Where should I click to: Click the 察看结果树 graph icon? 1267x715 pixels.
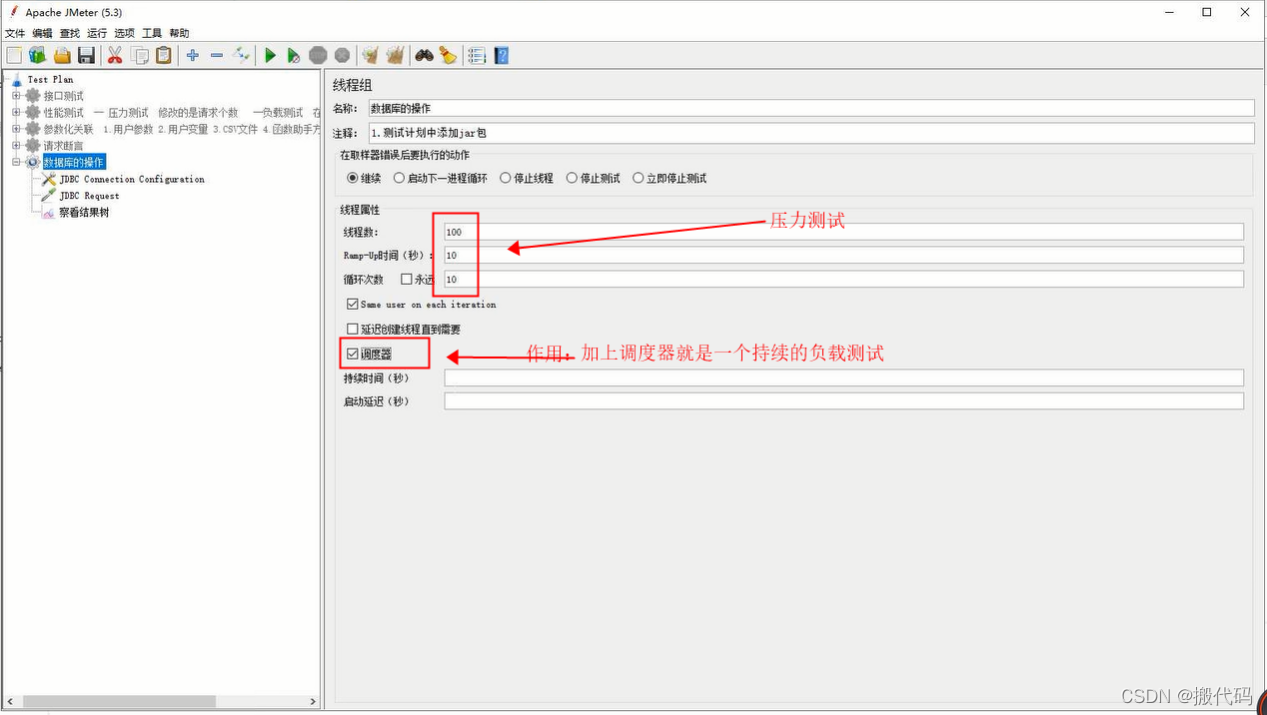48,212
